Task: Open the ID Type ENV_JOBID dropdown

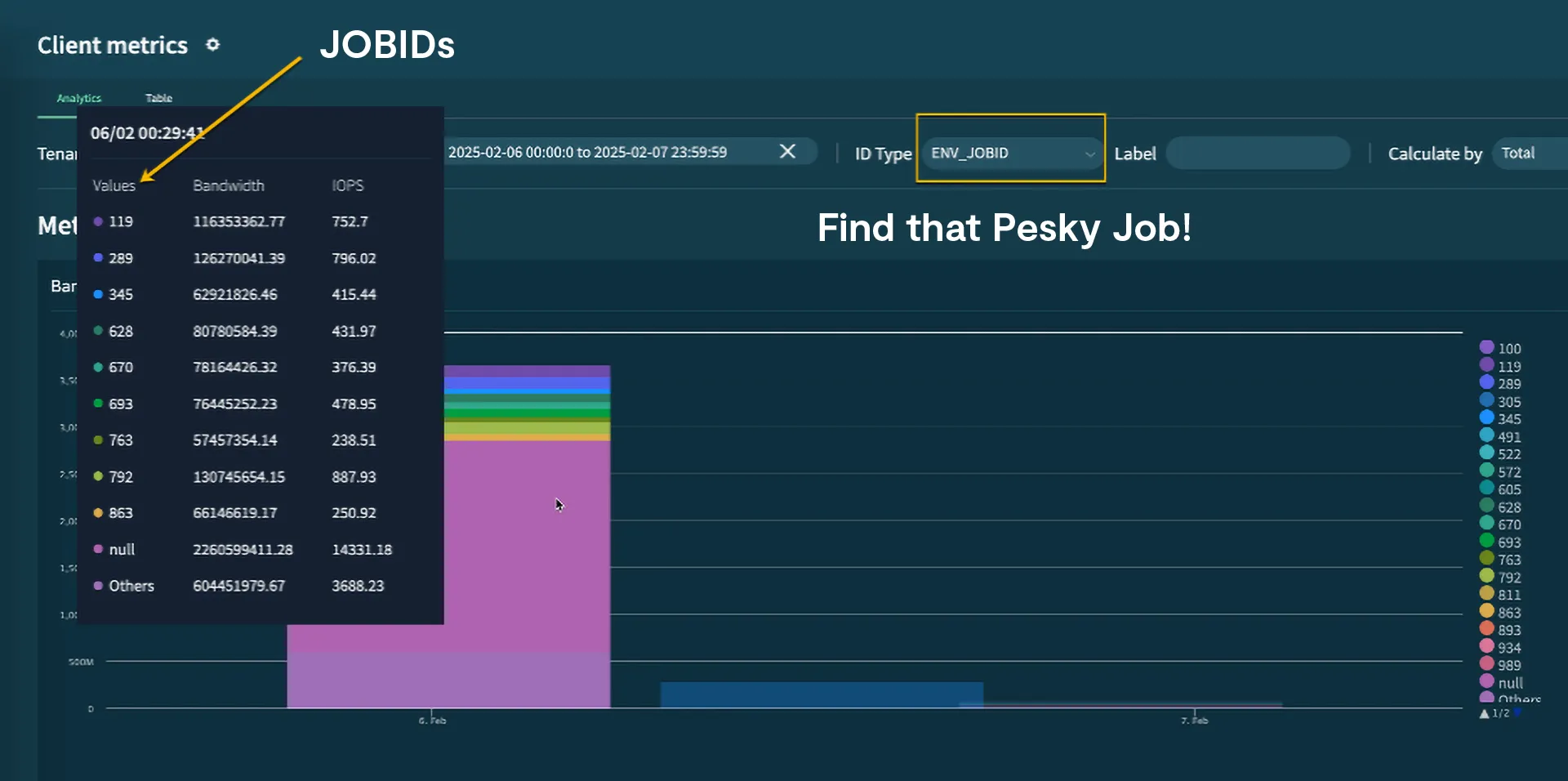Action: [x=1012, y=153]
